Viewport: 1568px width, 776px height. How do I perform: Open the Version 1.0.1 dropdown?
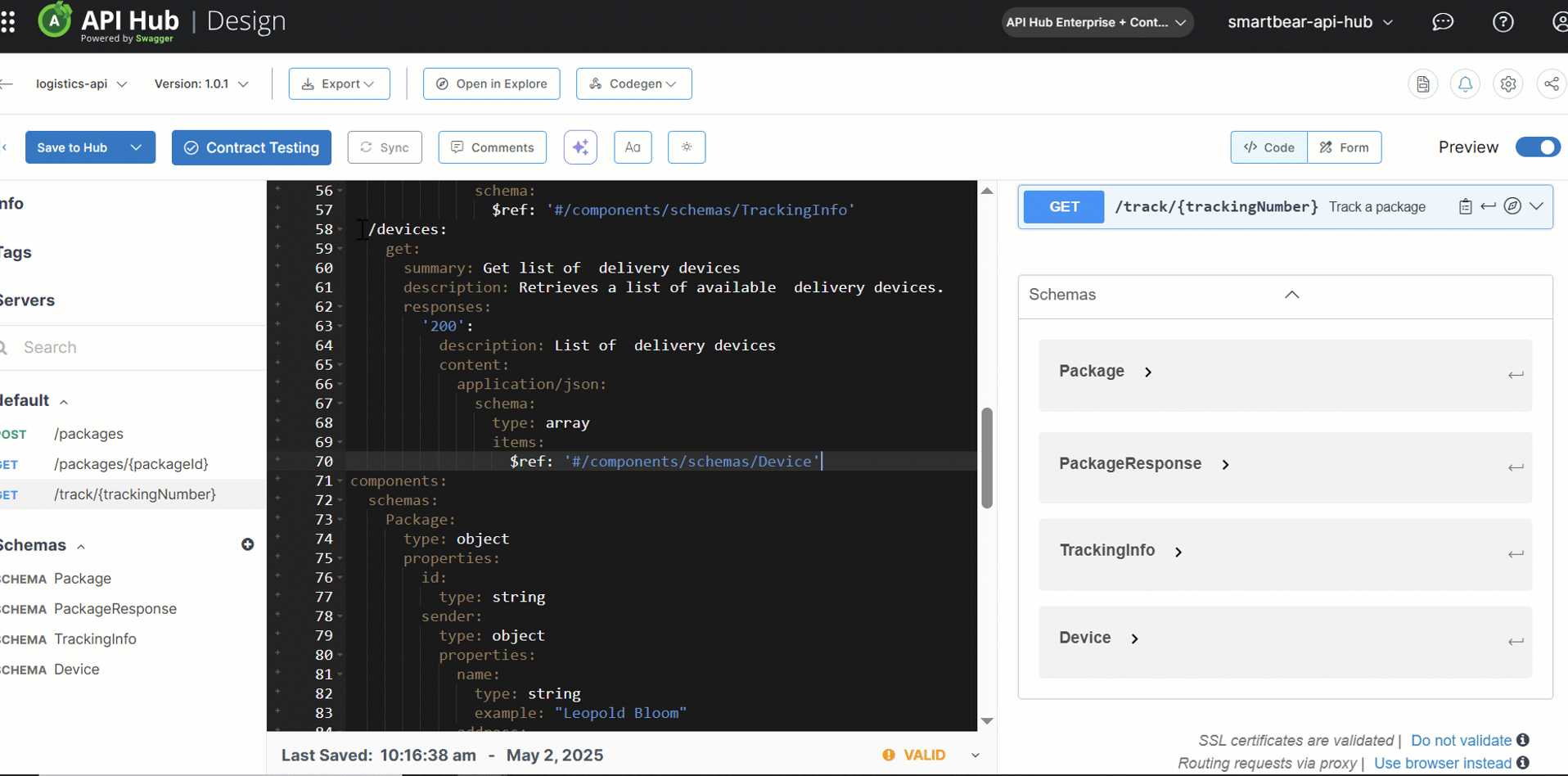click(201, 83)
